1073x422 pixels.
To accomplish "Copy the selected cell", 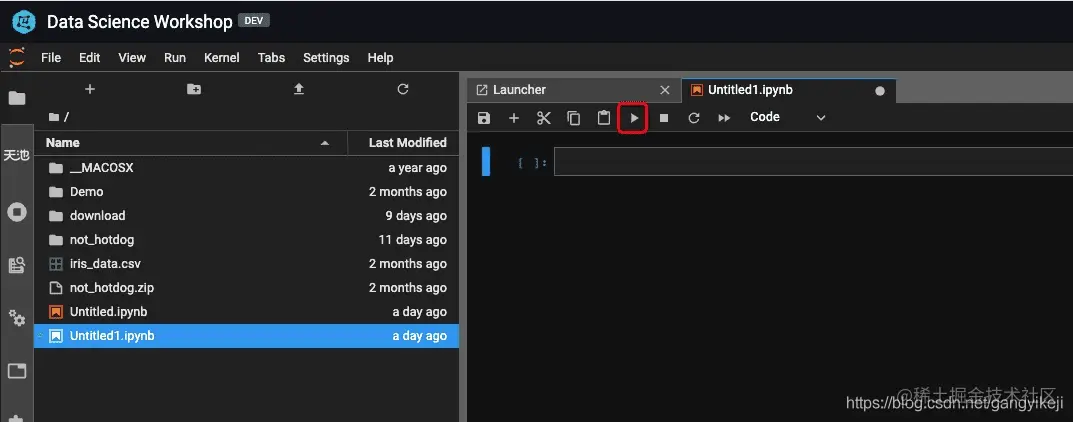I will (x=574, y=118).
